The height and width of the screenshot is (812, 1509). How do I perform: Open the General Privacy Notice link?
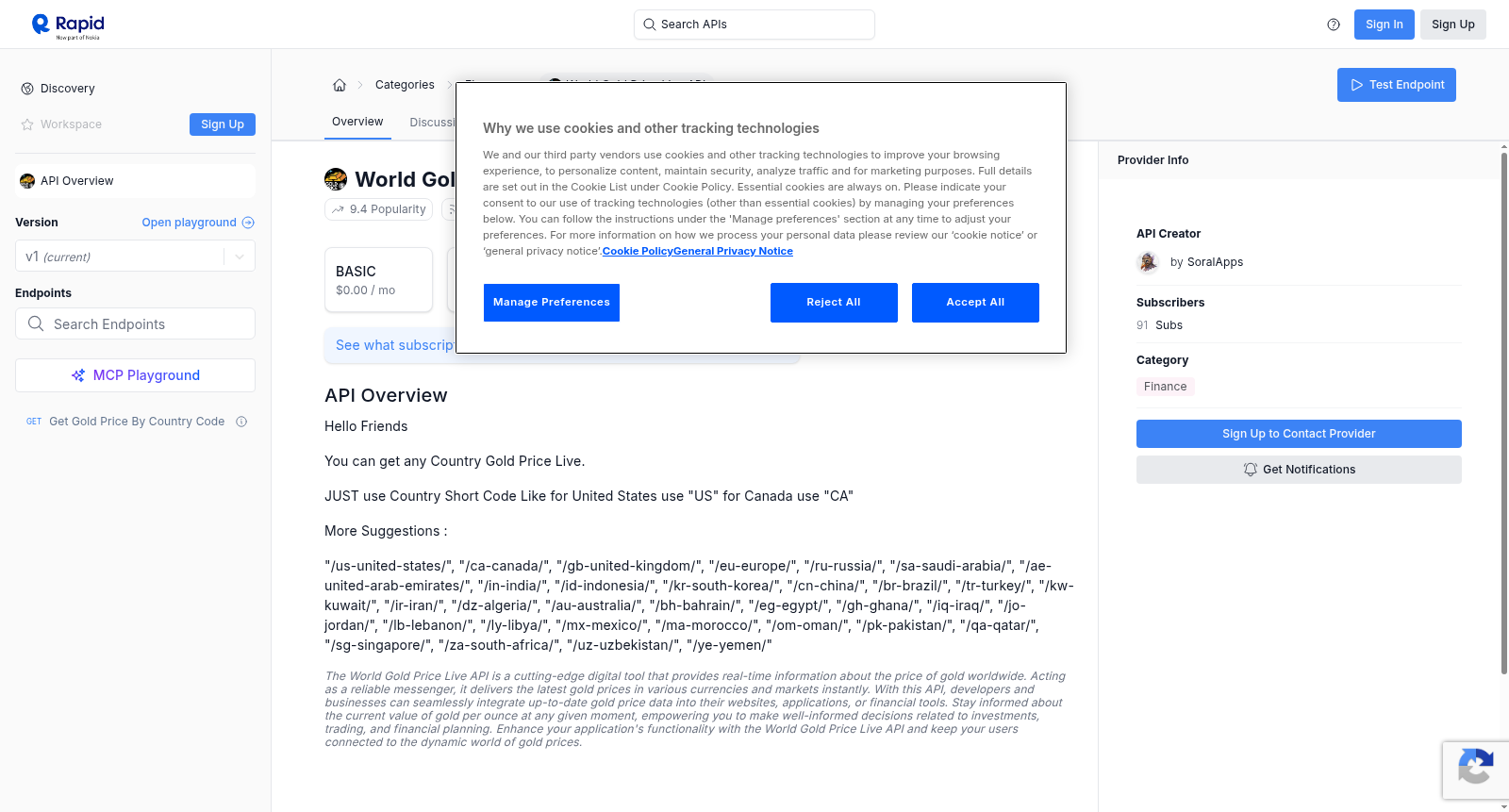coord(733,251)
